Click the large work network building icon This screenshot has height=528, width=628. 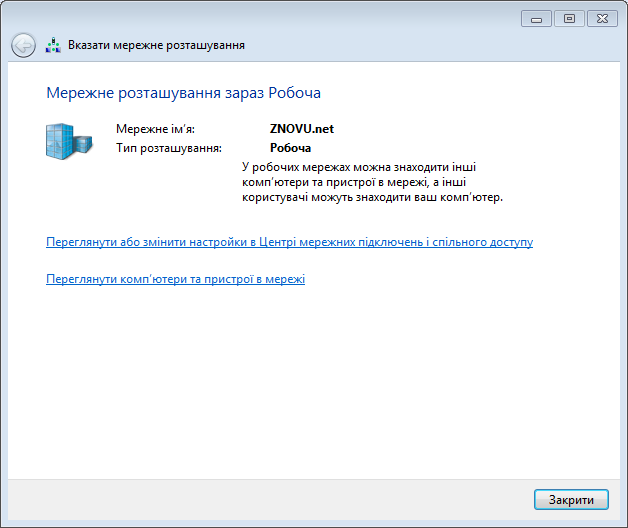tap(68, 141)
